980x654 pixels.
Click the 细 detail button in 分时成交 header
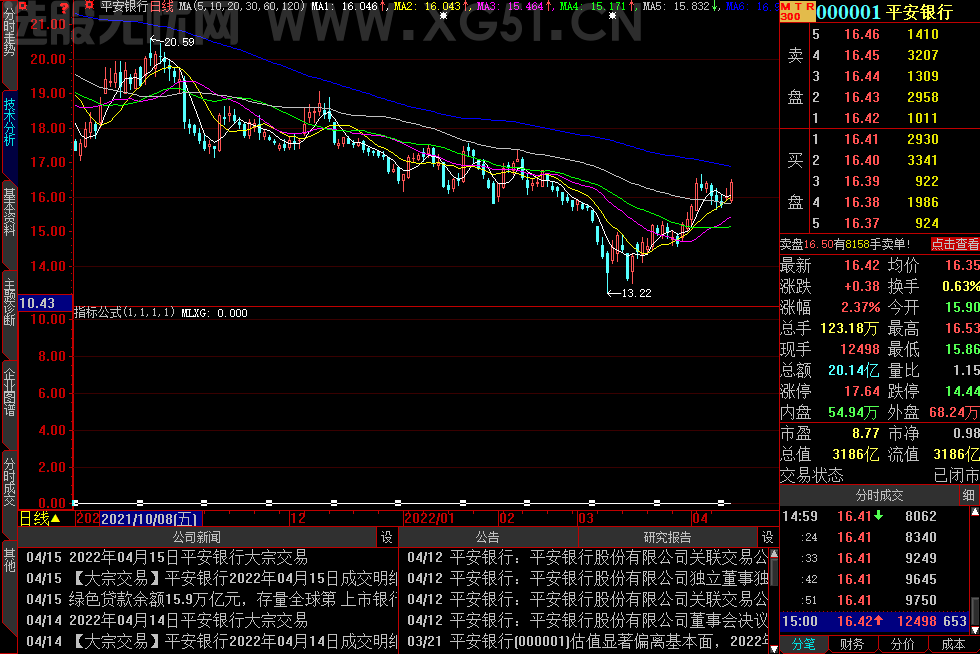tap(969, 495)
